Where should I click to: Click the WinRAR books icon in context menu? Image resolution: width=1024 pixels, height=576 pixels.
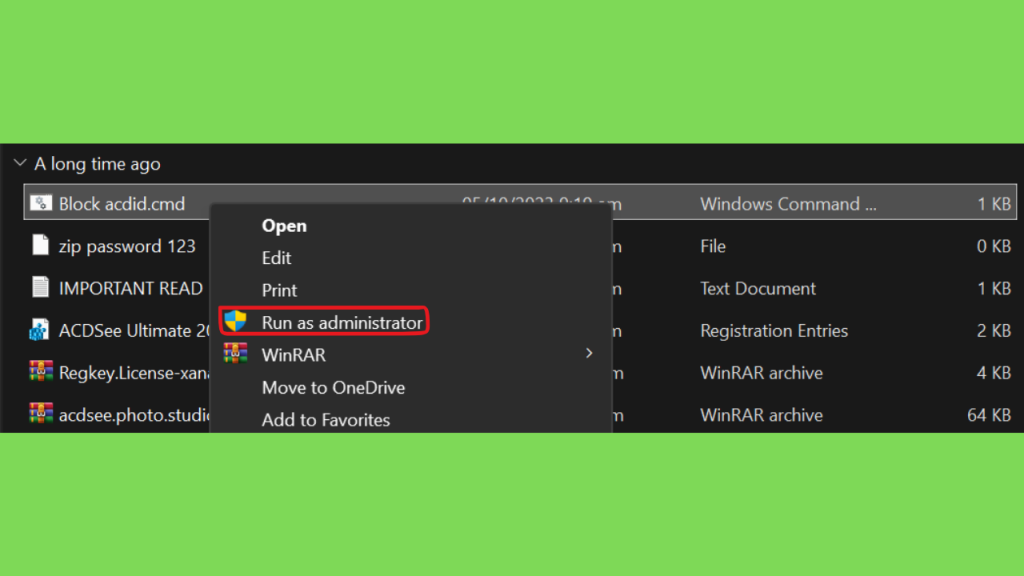point(236,354)
